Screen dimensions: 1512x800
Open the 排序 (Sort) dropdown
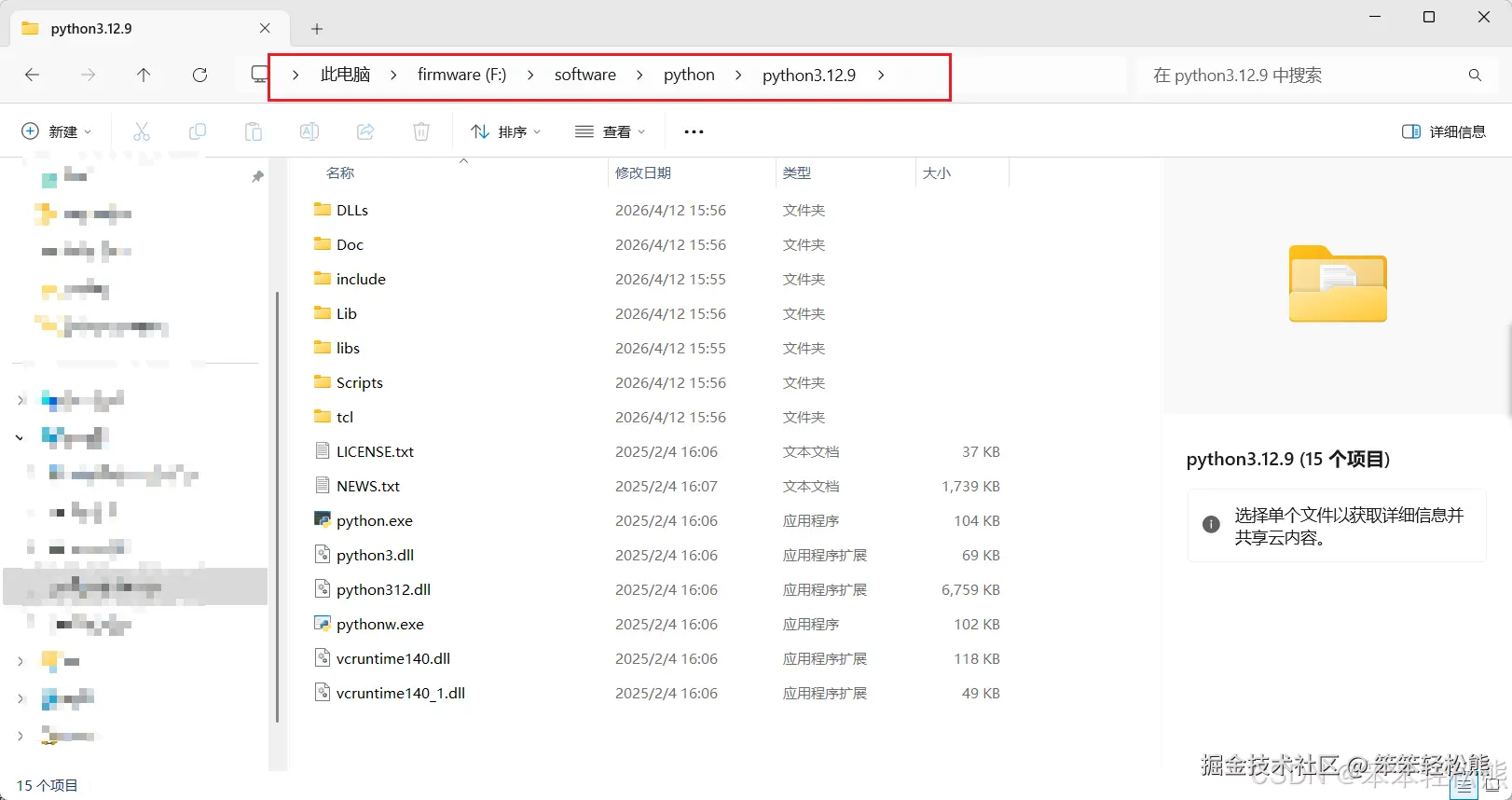[505, 131]
